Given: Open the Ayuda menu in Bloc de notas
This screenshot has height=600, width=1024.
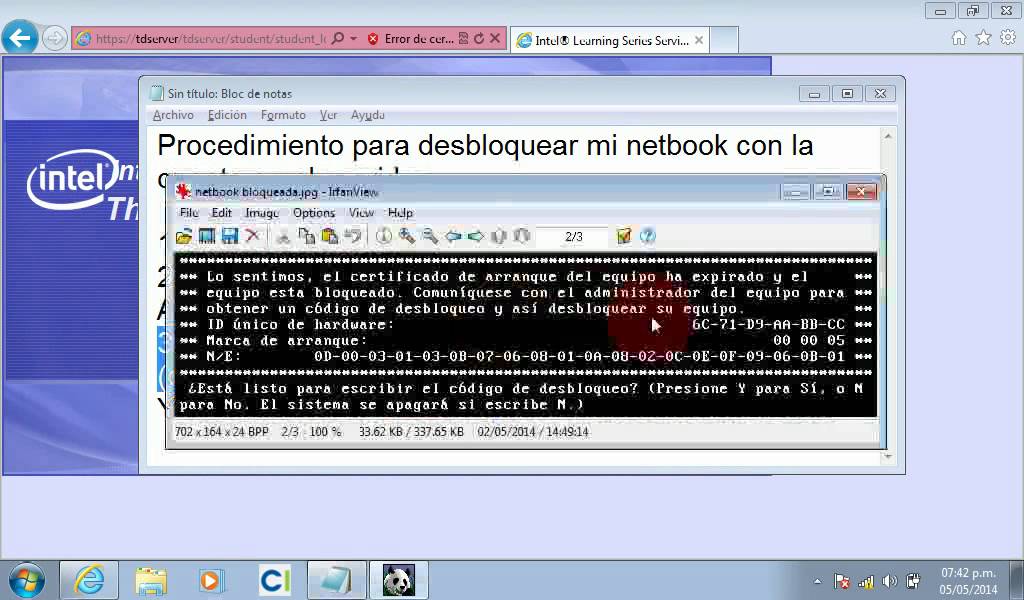Looking at the screenshot, I should pyautogui.click(x=368, y=115).
